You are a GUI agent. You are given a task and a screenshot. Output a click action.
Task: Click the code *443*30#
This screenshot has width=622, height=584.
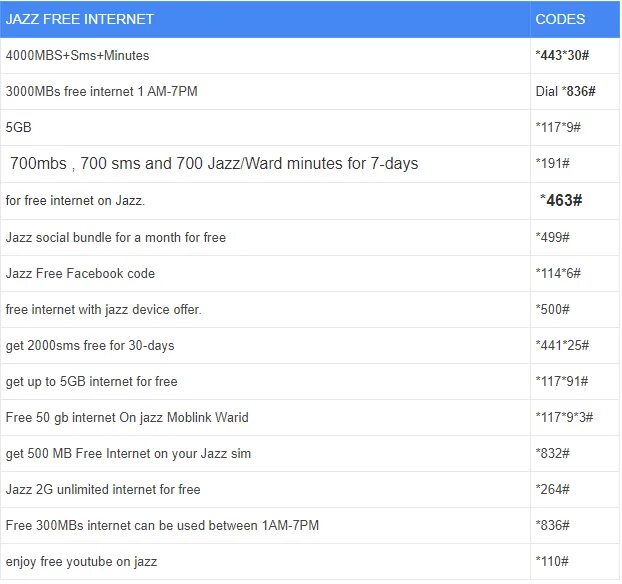[562, 55]
